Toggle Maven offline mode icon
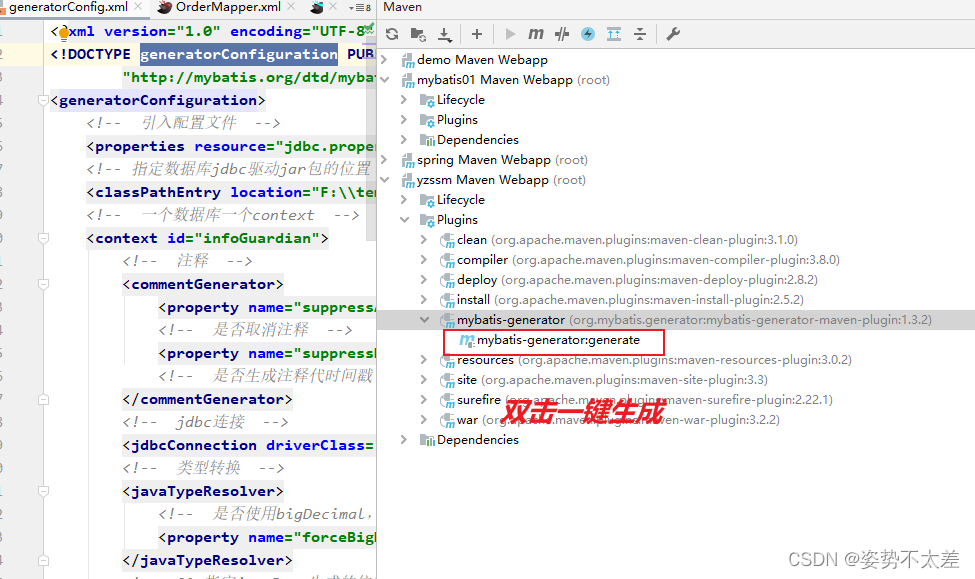The image size is (975, 579). [x=562, y=34]
